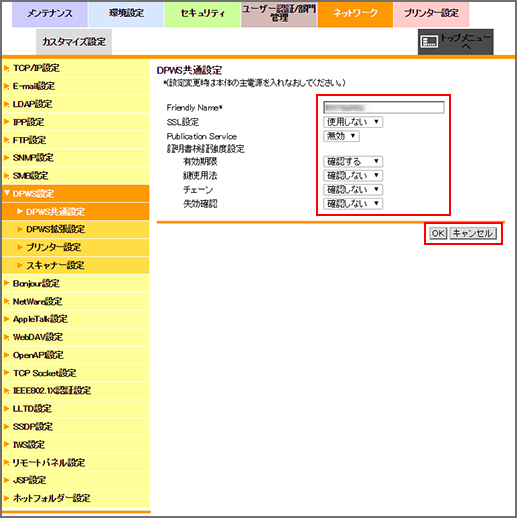Open the 失効確認 dropdown
Screen dimensions: 517x518
point(353,203)
